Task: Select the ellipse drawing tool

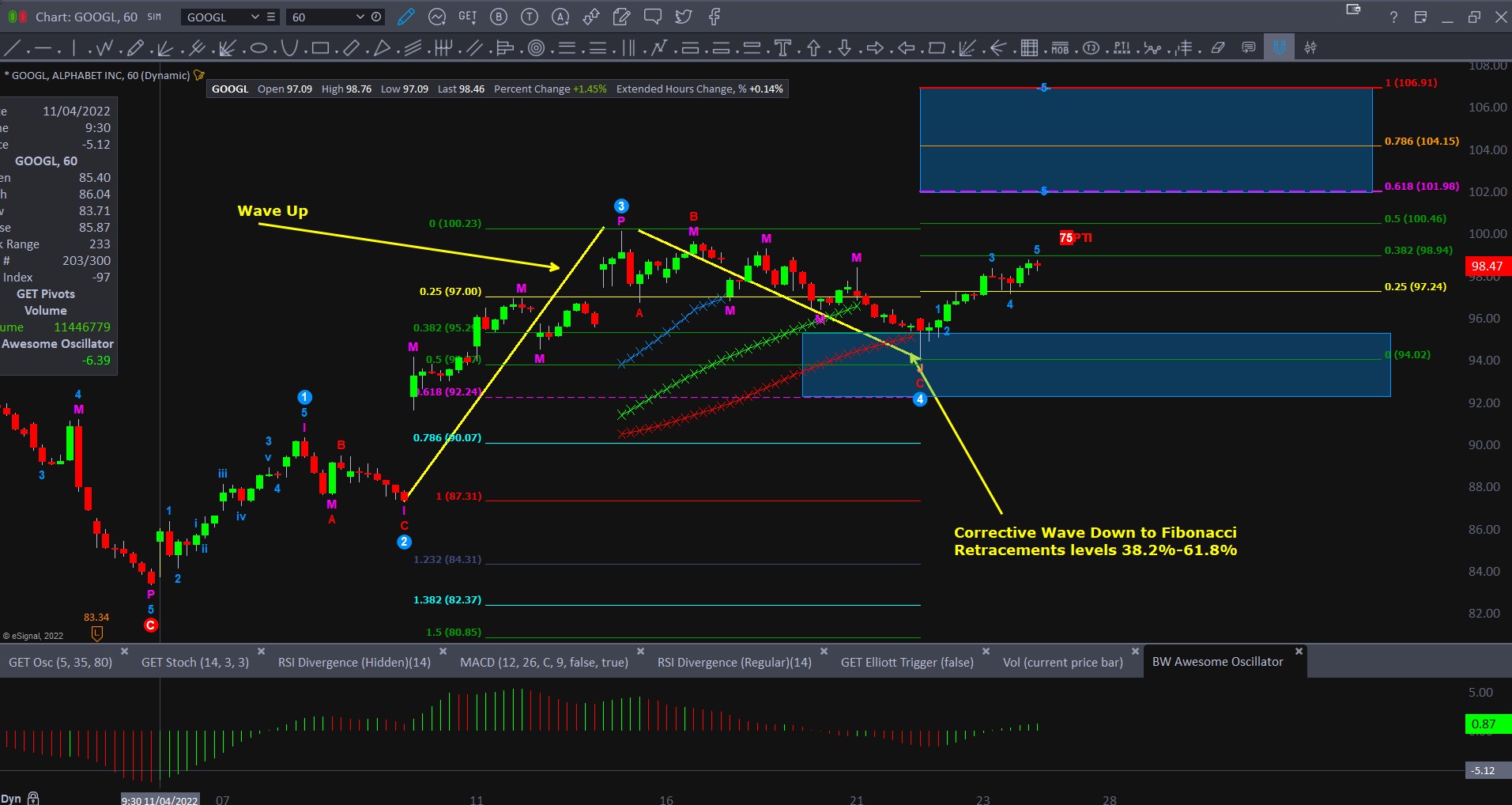Action: (x=258, y=48)
